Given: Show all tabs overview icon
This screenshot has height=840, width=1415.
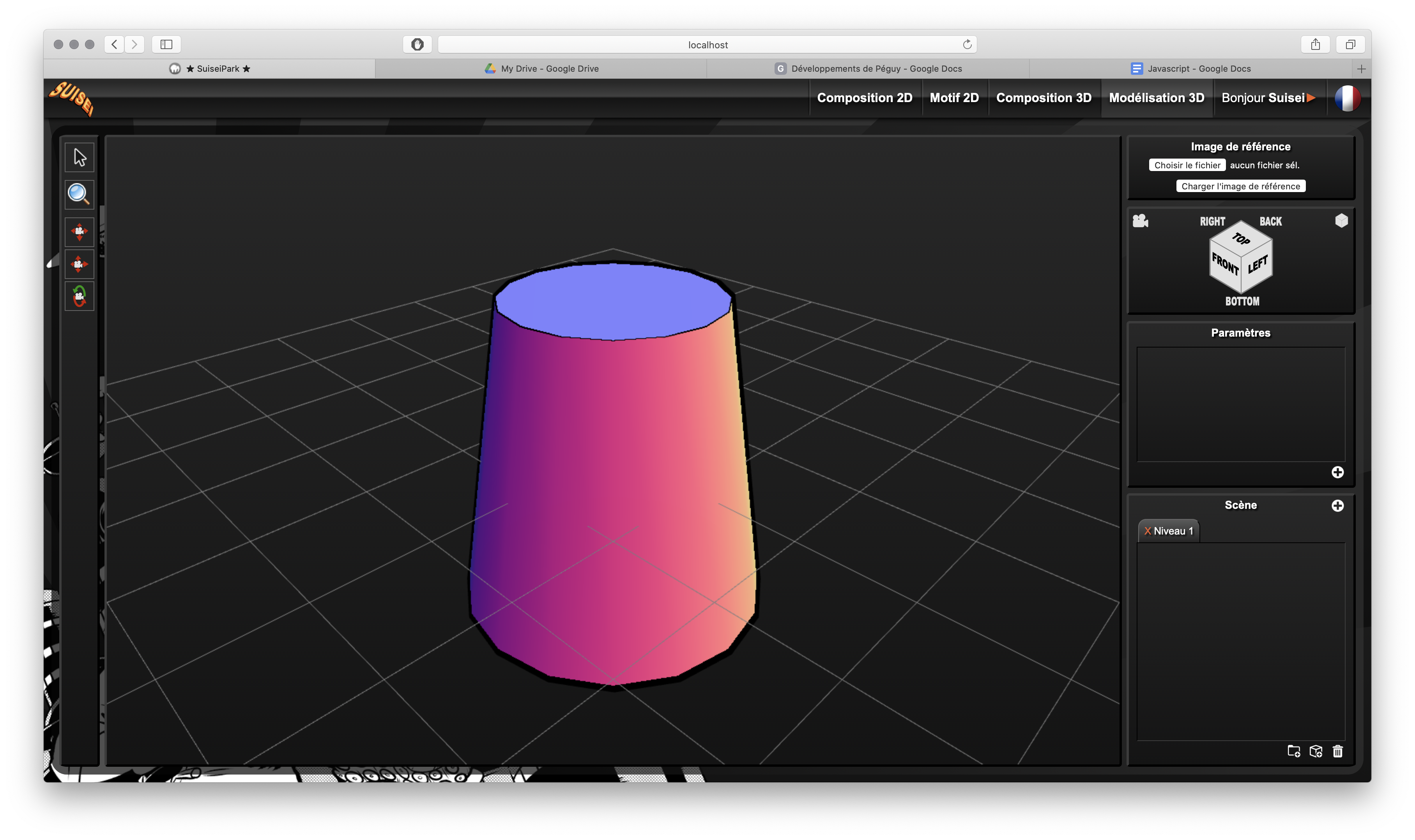Looking at the screenshot, I should pos(1350,44).
